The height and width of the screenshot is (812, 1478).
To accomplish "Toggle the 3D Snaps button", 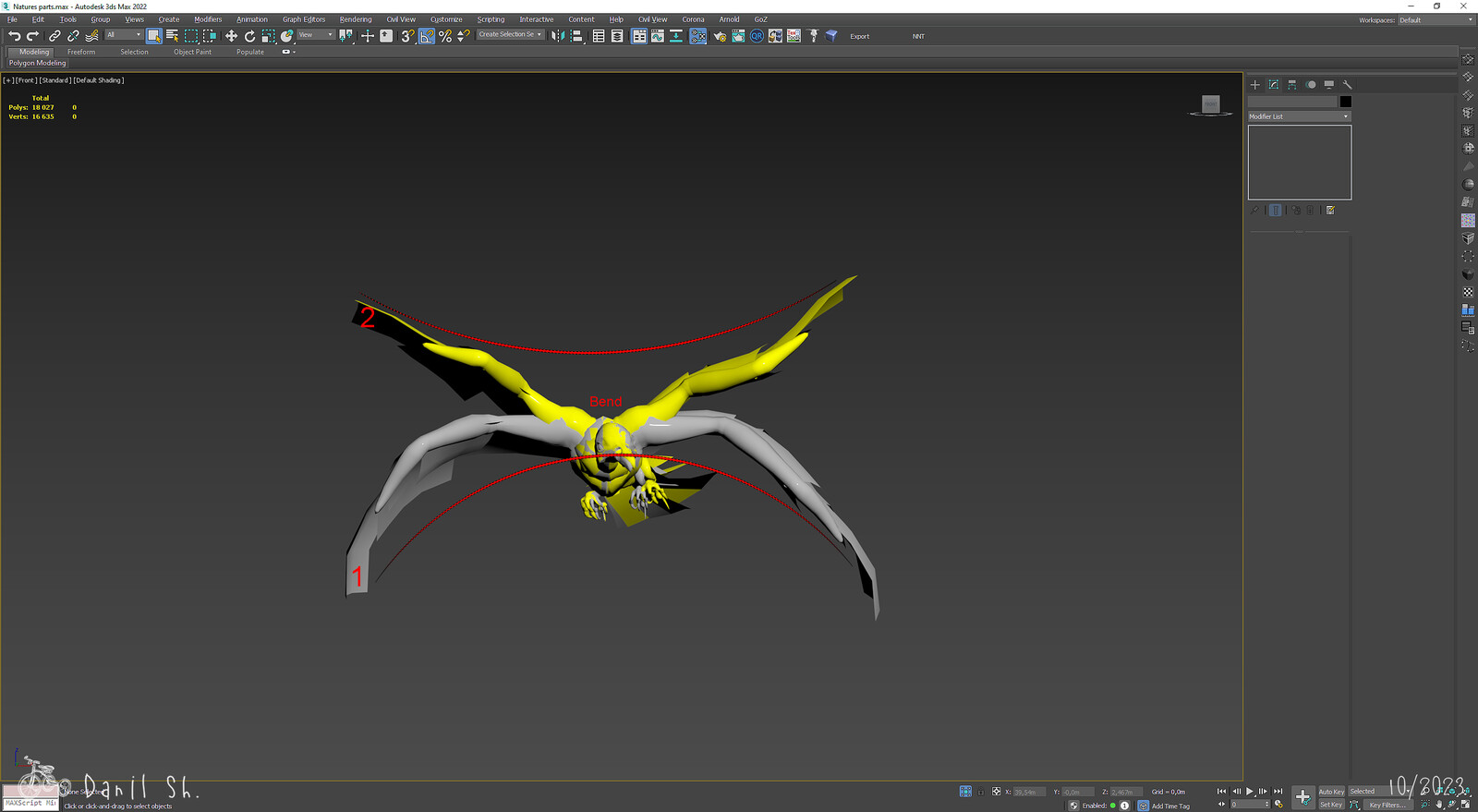I will [407, 36].
